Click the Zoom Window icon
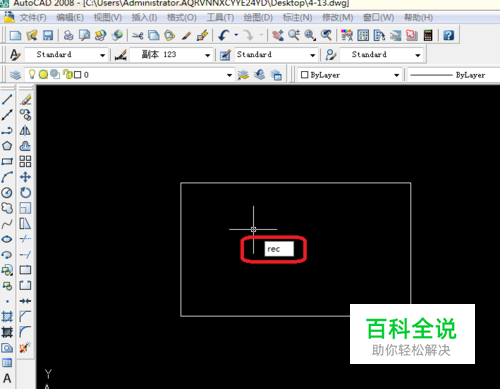Viewport: 500px width, 389px height. [x=310, y=35]
